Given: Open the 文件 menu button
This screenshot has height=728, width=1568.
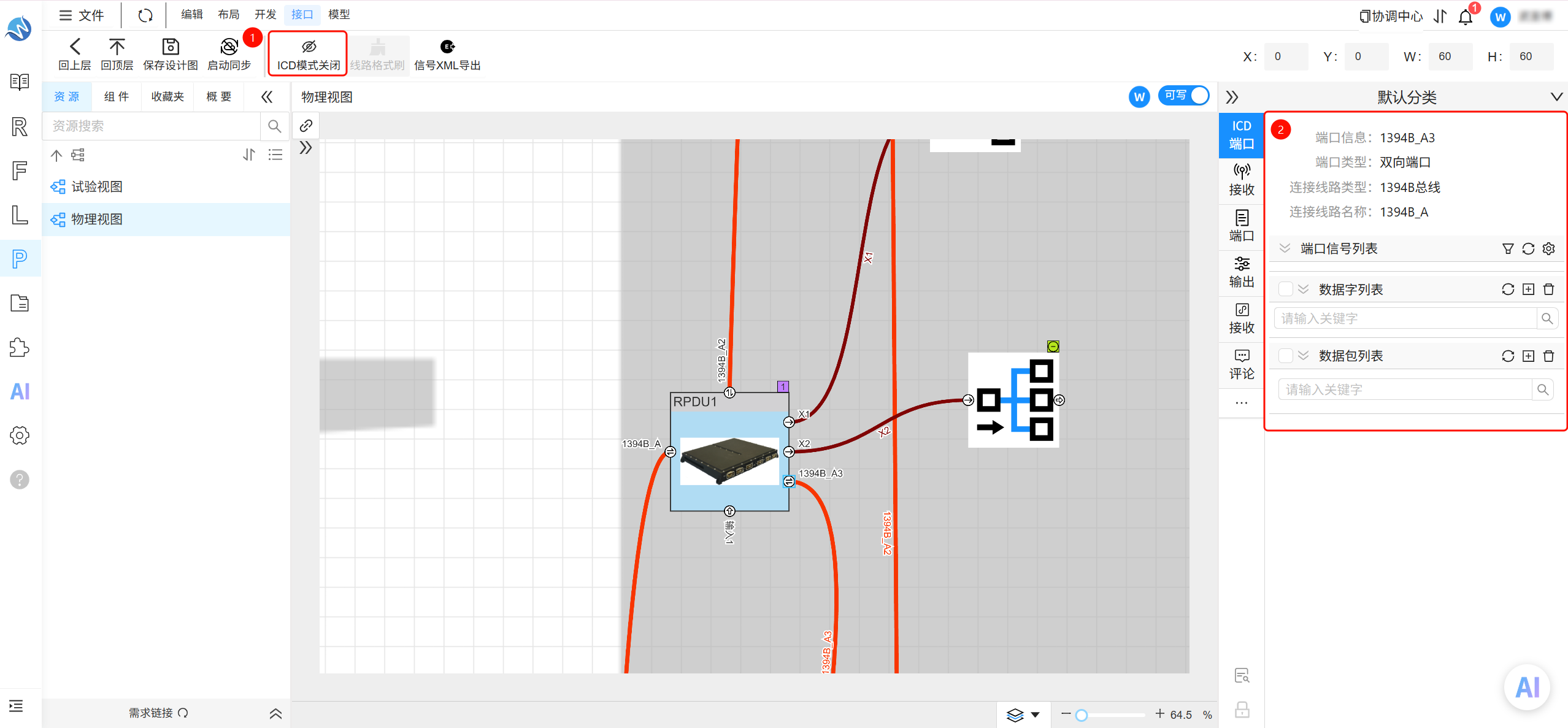Looking at the screenshot, I should pos(82,15).
